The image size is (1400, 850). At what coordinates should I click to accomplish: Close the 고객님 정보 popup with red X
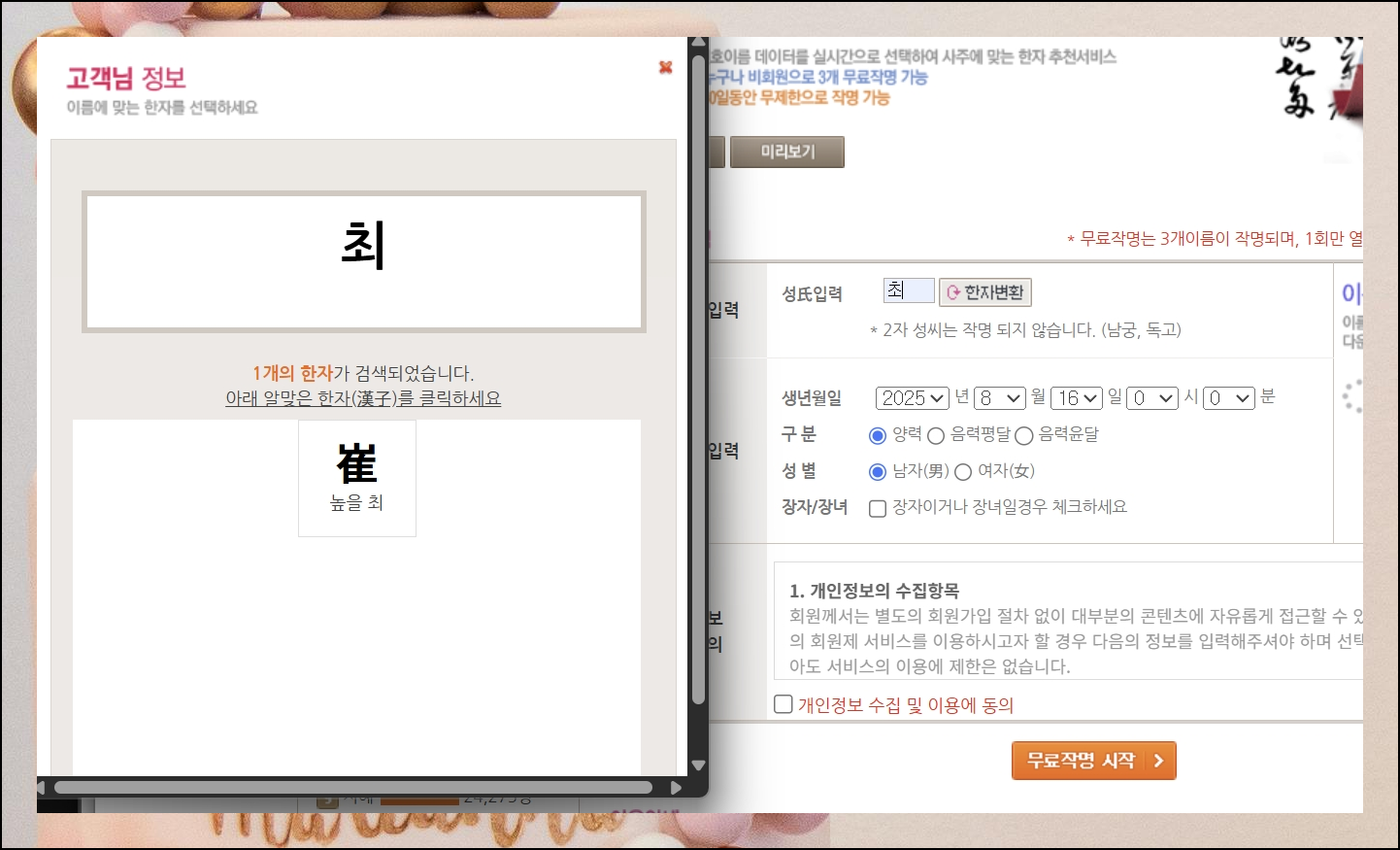pos(665,67)
